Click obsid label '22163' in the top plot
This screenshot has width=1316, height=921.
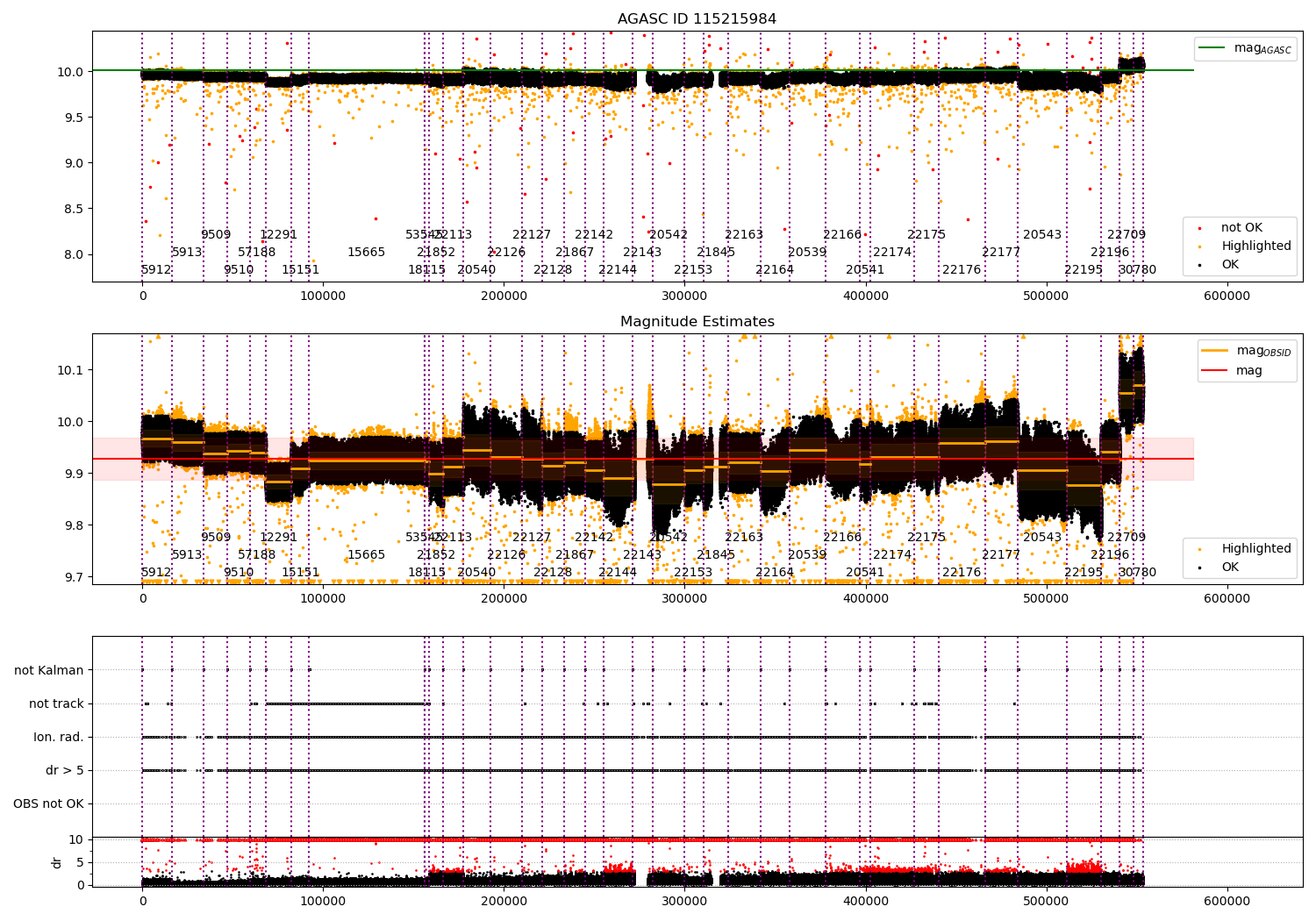(744, 235)
